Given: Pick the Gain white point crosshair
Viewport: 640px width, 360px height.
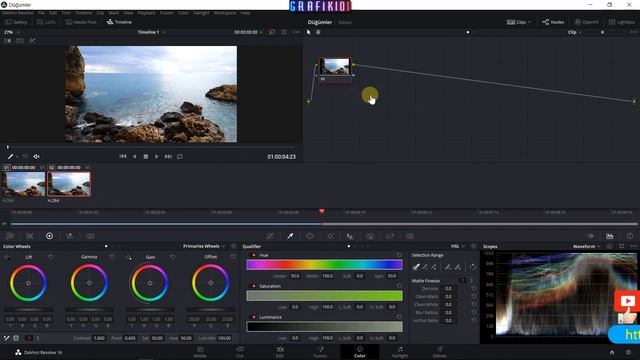Looking at the screenshot, I should 129,257.
